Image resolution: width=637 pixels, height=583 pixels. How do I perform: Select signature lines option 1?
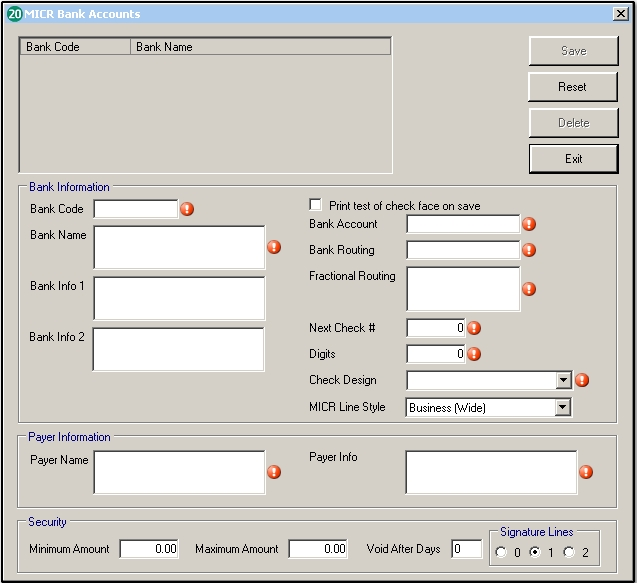(x=535, y=552)
